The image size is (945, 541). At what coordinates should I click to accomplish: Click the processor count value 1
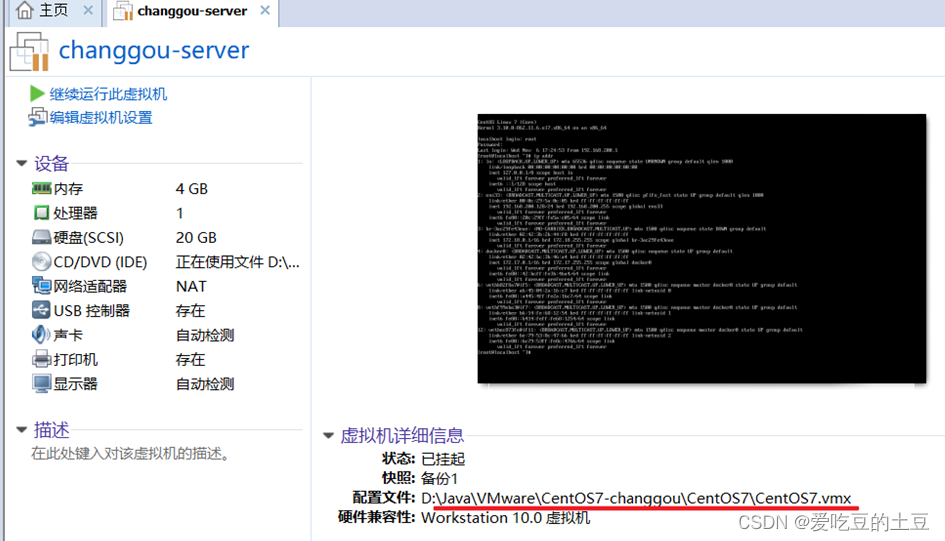tap(180, 213)
